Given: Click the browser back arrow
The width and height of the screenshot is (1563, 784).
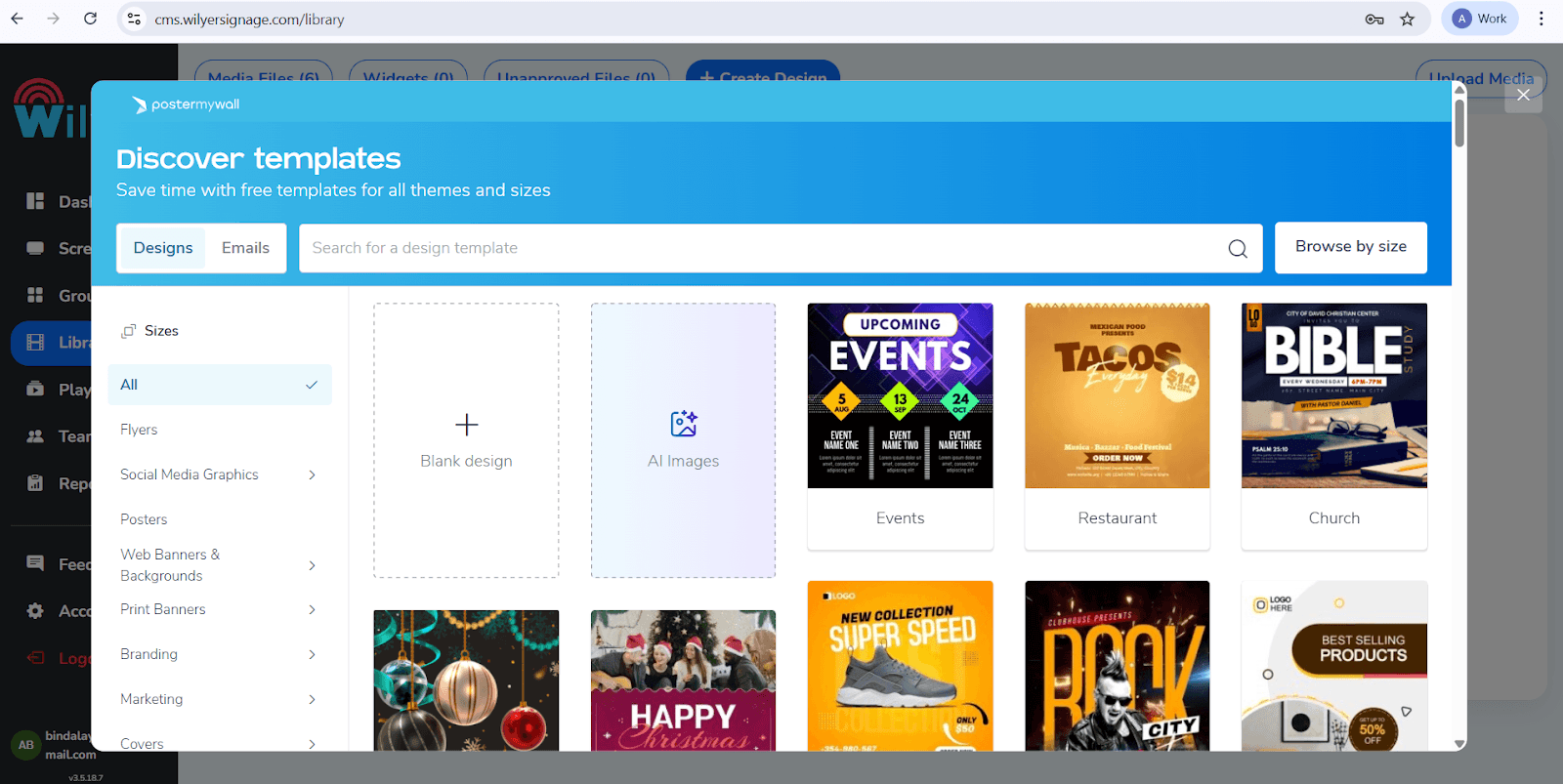Looking at the screenshot, I should (x=17, y=19).
